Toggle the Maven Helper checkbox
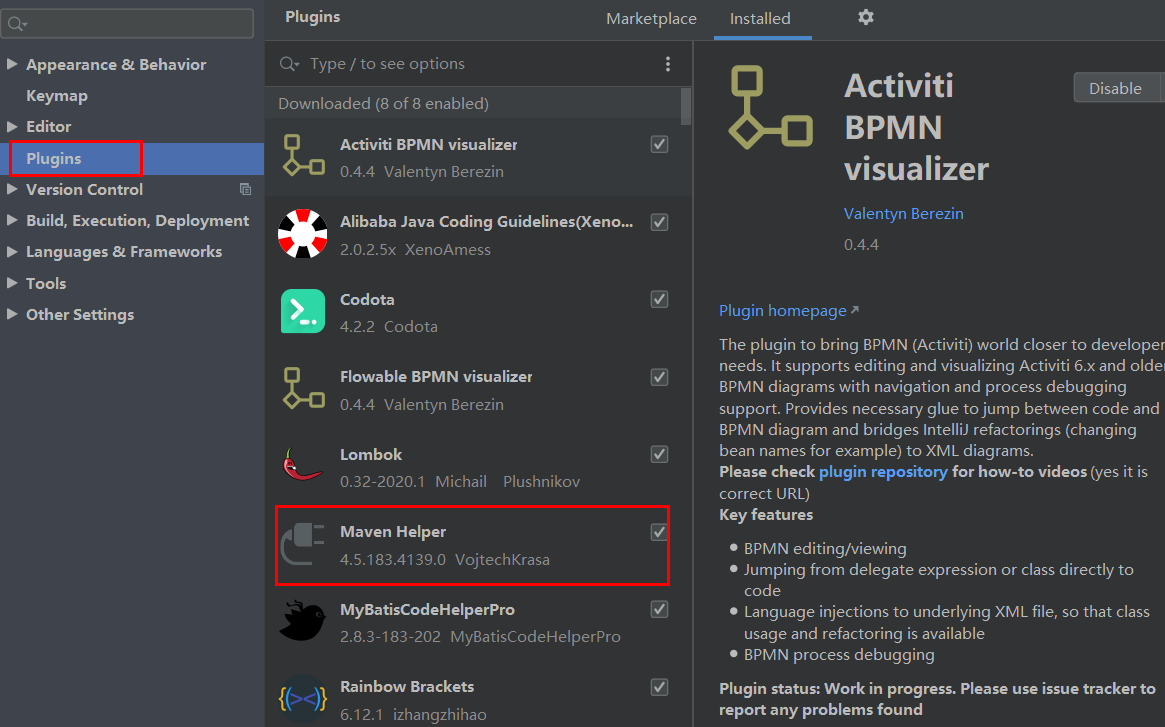This screenshot has height=727, width=1165. pyautogui.click(x=659, y=531)
